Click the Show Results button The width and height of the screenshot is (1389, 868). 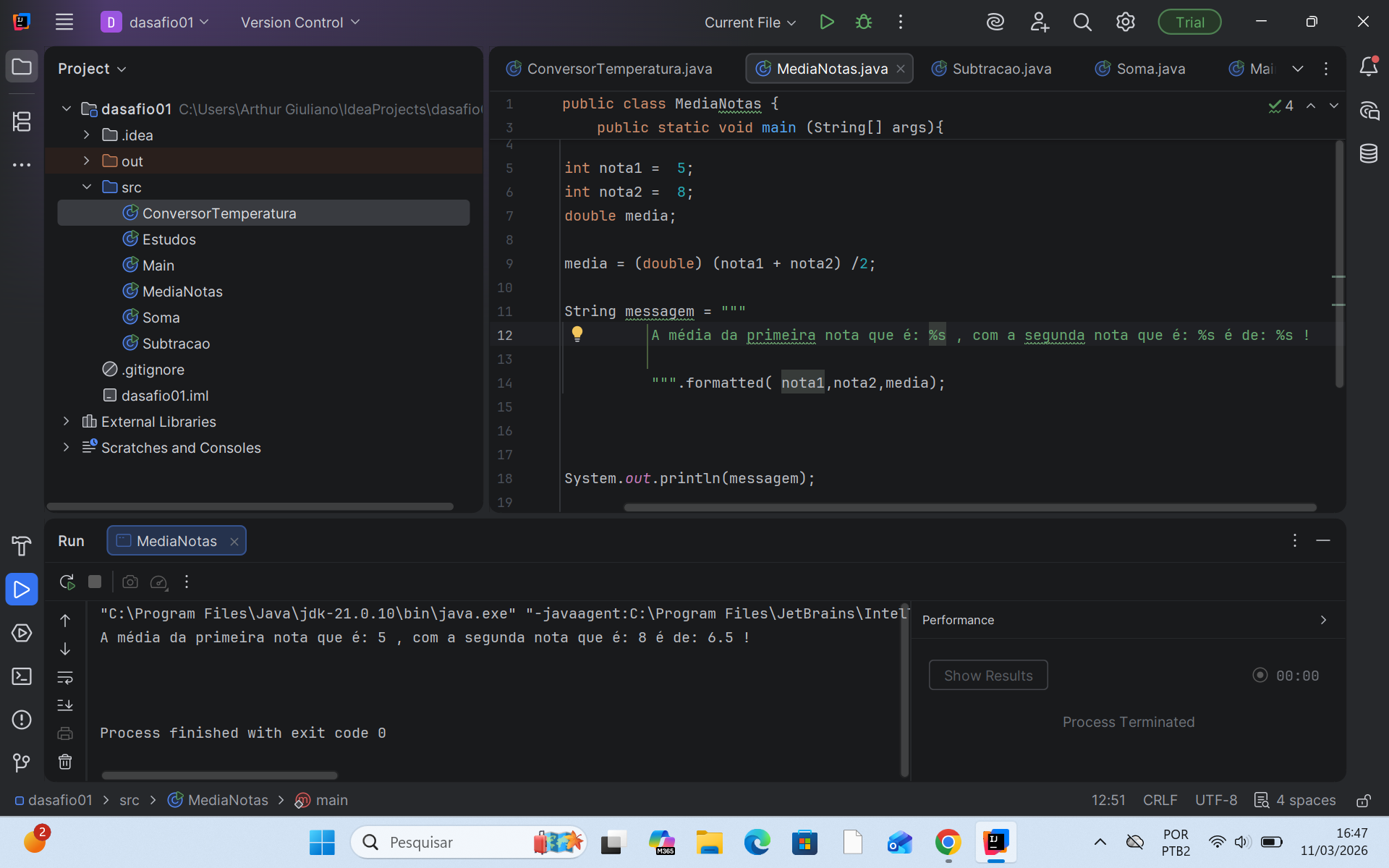click(x=987, y=675)
